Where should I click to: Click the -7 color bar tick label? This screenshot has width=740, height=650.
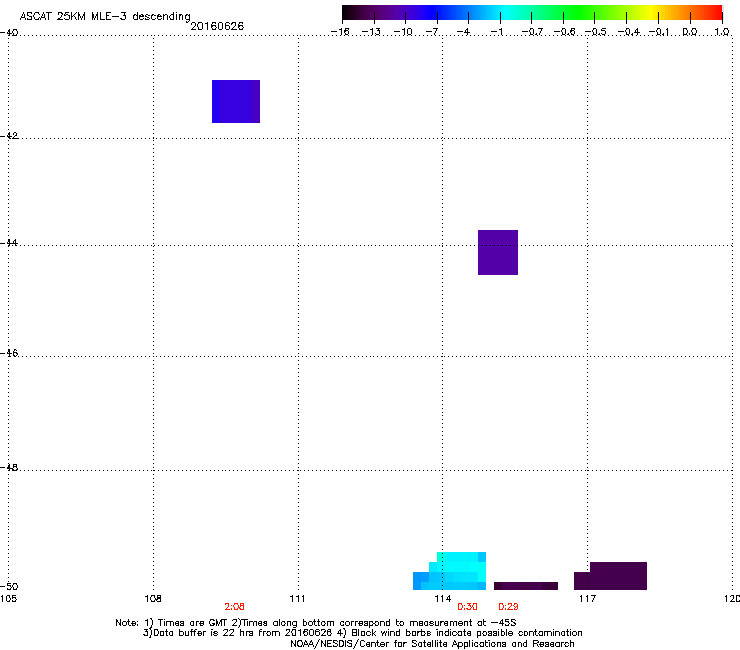click(434, 32)
